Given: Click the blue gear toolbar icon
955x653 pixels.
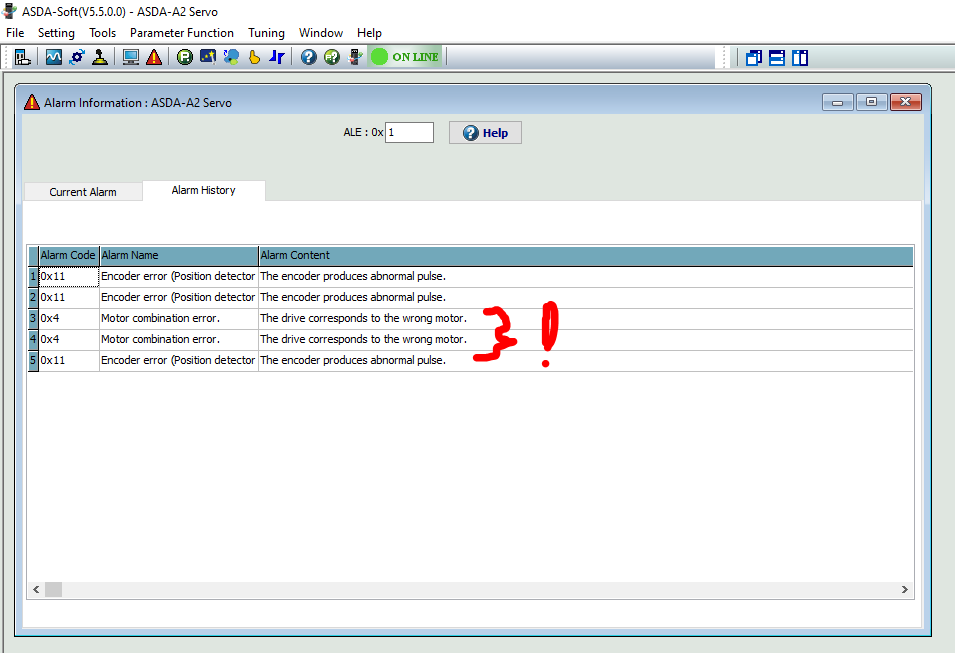Looking at the screenshot, I should coord(77,57).
